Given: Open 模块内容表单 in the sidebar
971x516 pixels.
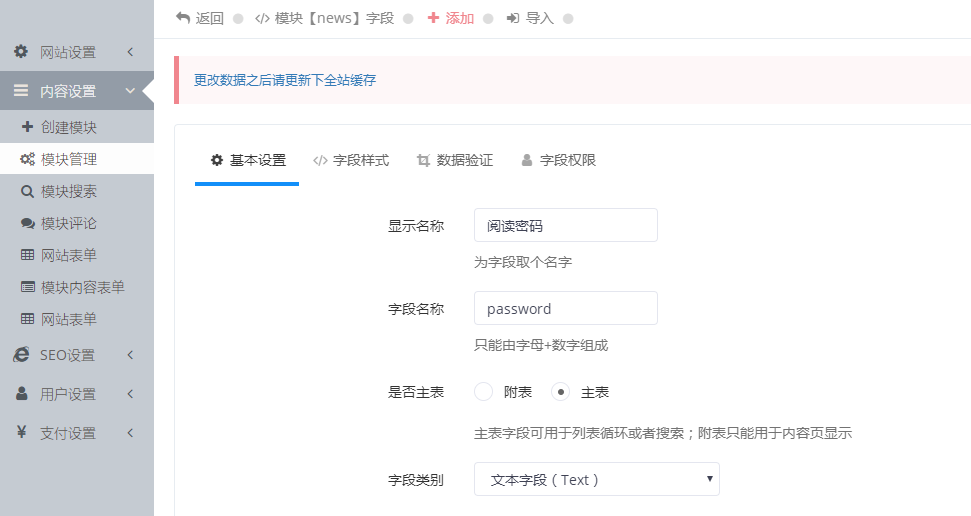Looking at the screenshot, I should point(77,287).
